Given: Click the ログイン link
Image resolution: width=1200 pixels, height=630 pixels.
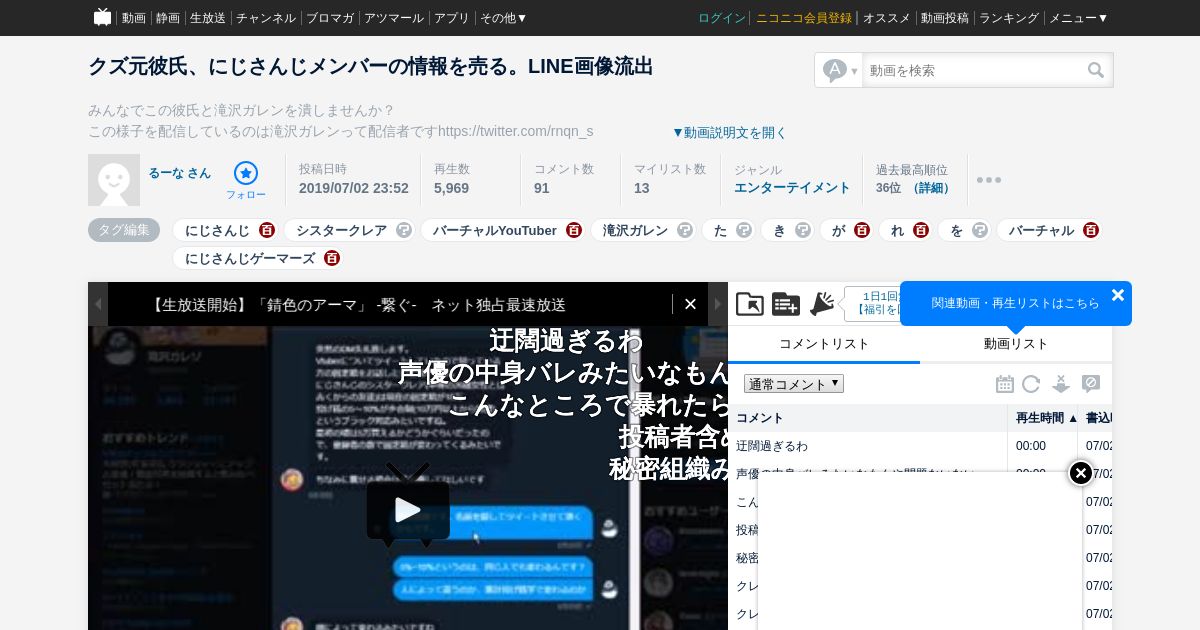Looking at the screenshot, I should [722, 18].
